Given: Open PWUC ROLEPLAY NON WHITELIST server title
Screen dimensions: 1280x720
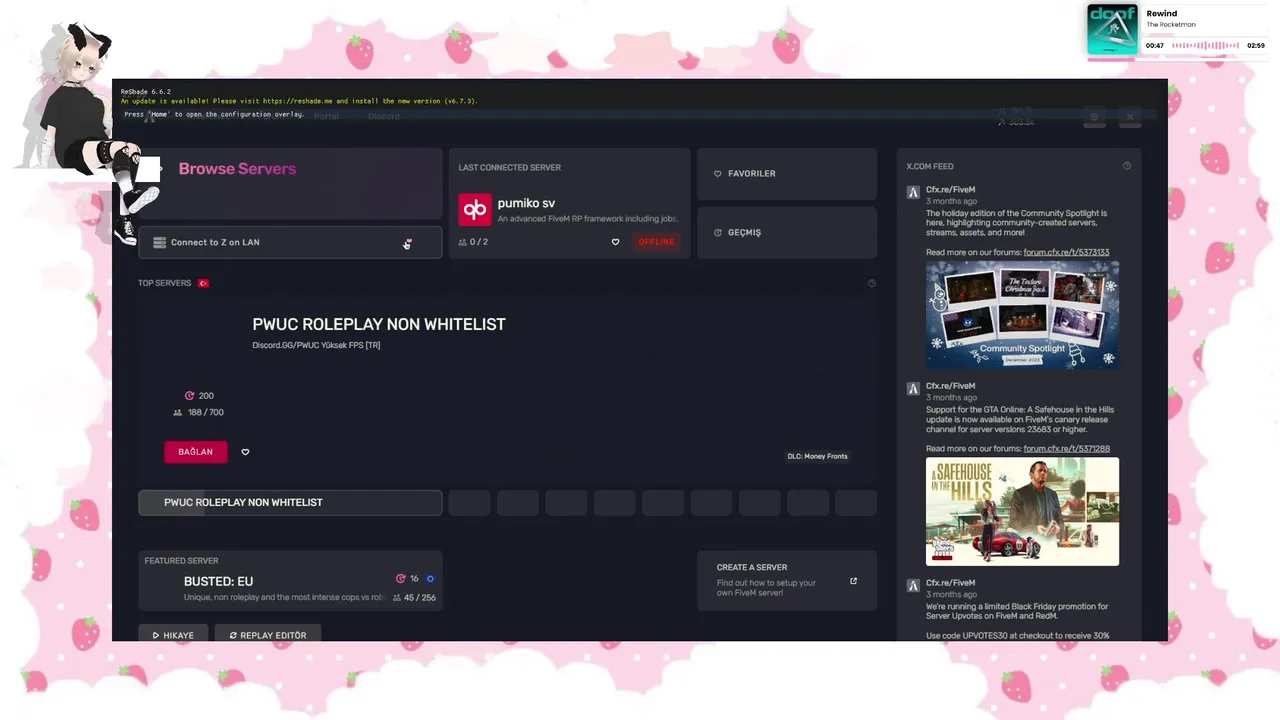Looking at the screenshot, I should pyautogui.click(x=379, y=324).
